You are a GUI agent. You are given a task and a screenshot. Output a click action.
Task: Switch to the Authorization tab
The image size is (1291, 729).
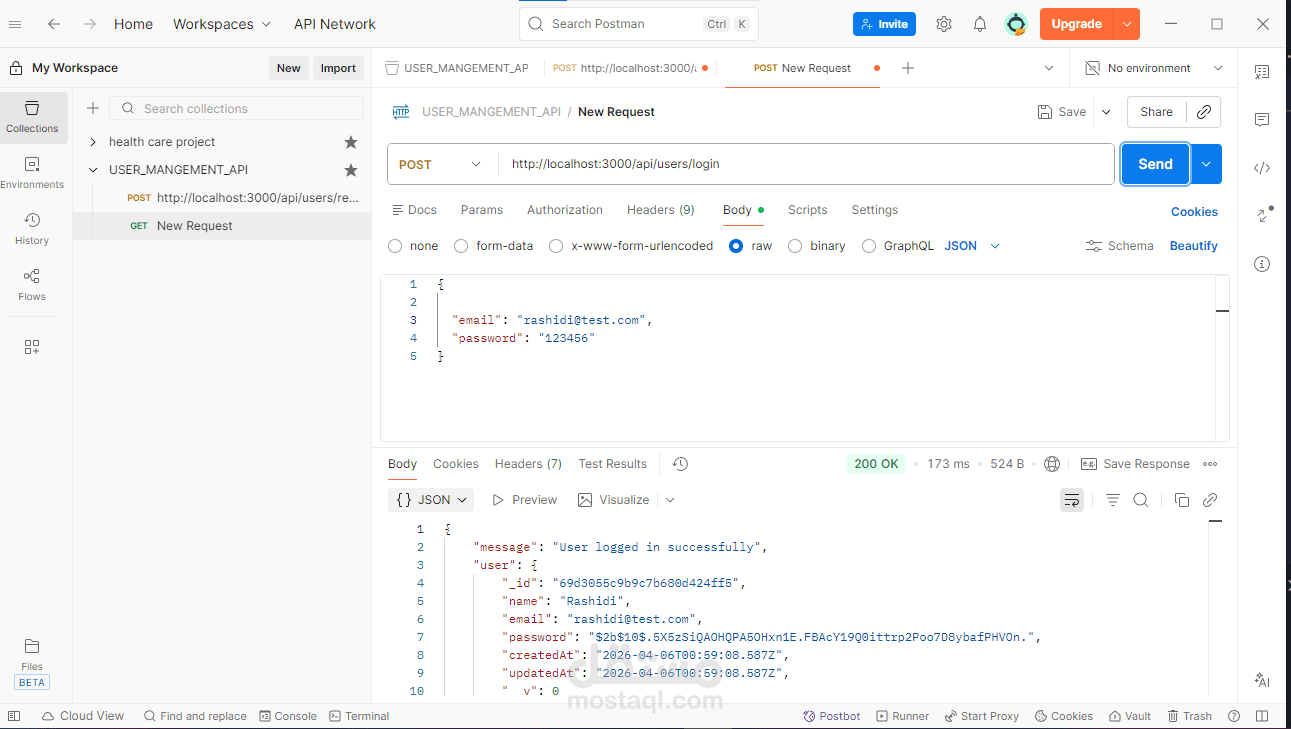[x=565, y=210]
